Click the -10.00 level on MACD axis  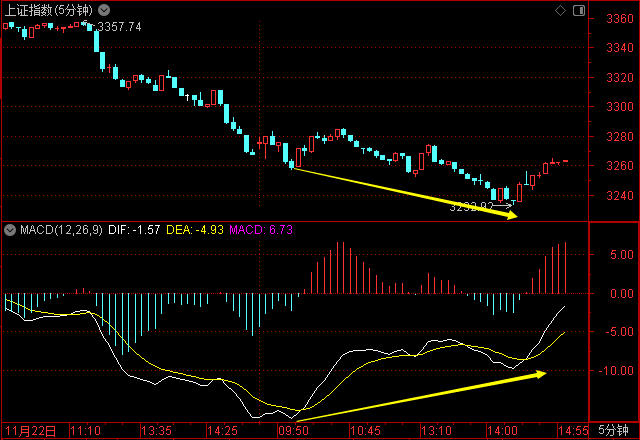coord(612,370)
